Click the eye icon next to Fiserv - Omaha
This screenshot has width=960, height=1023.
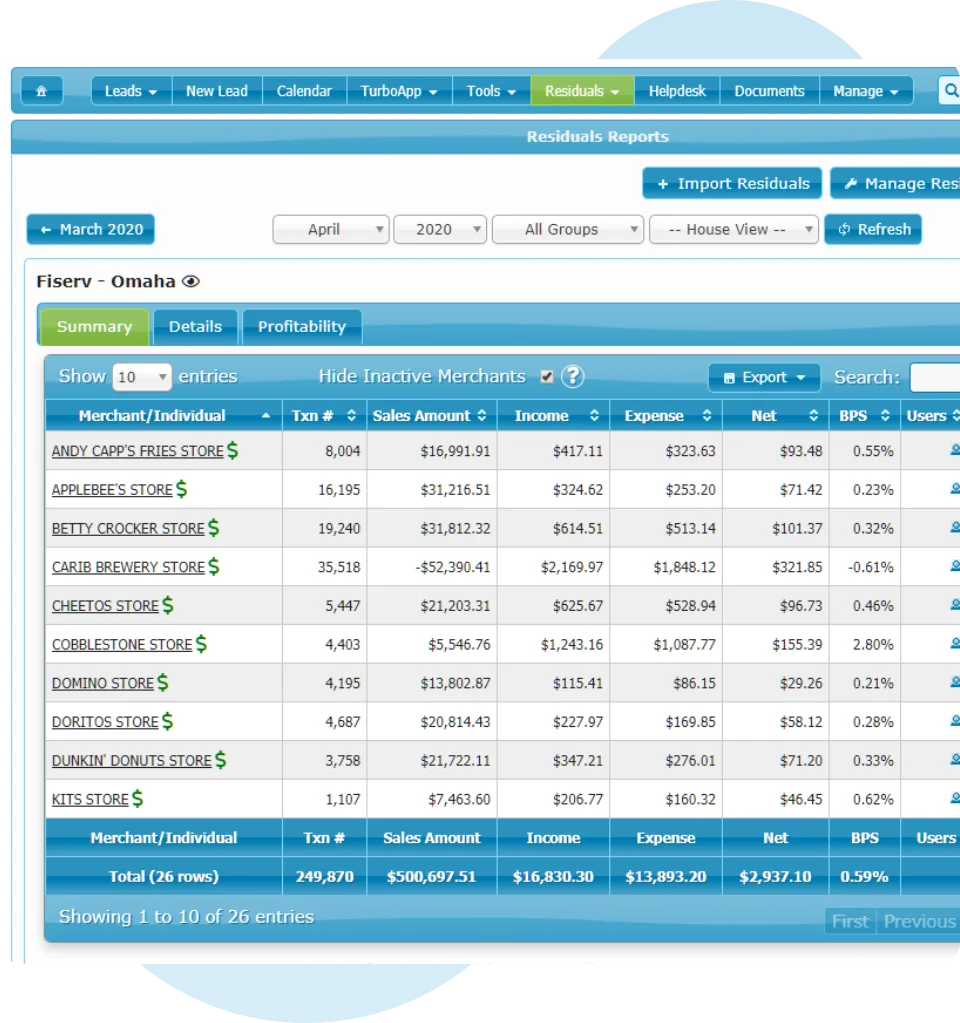pyautogui.click(x=190, y=281)
